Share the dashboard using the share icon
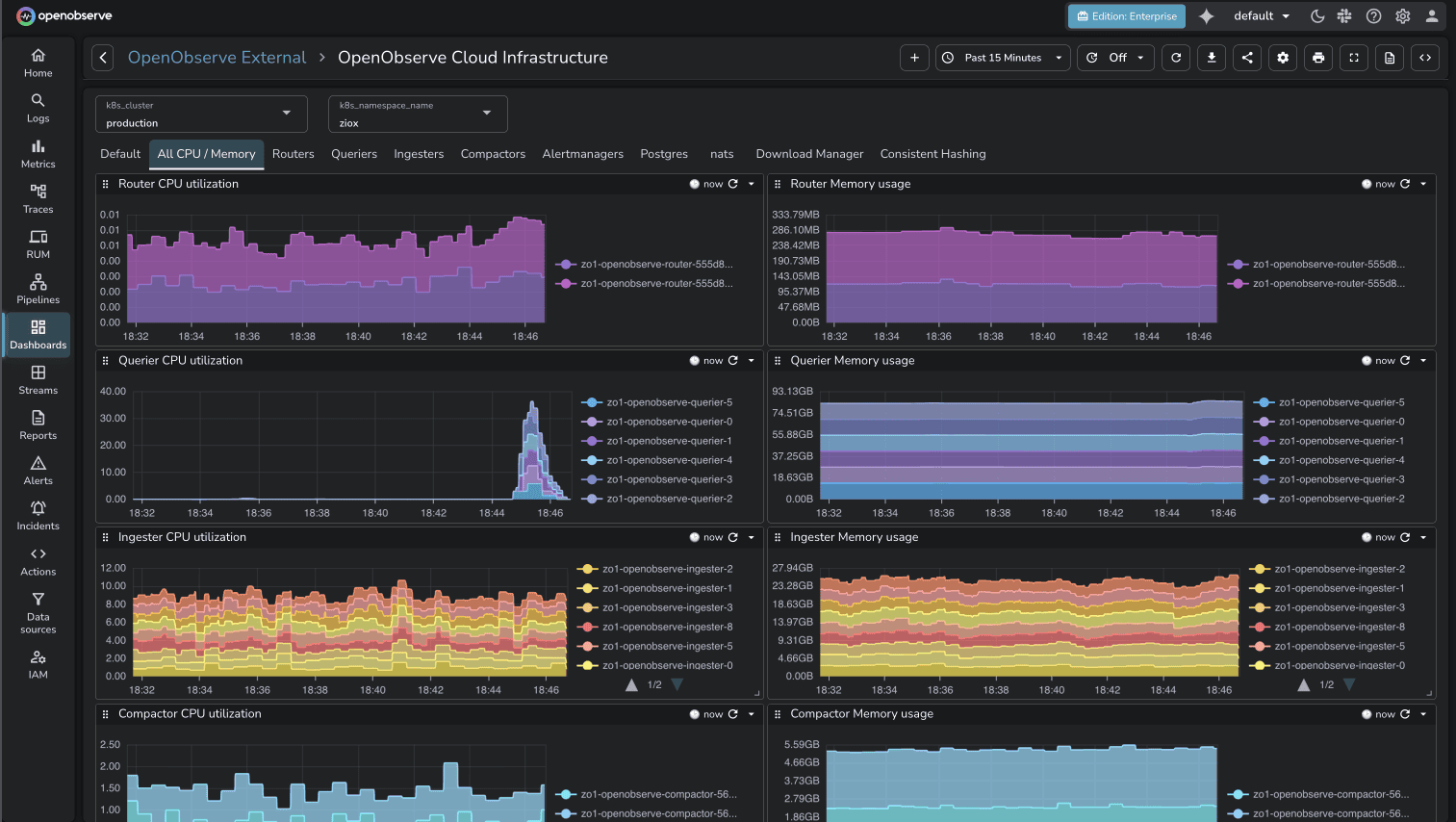Screen dimensions: 1456x822 pyautogui.click(x=1246, y=58)
